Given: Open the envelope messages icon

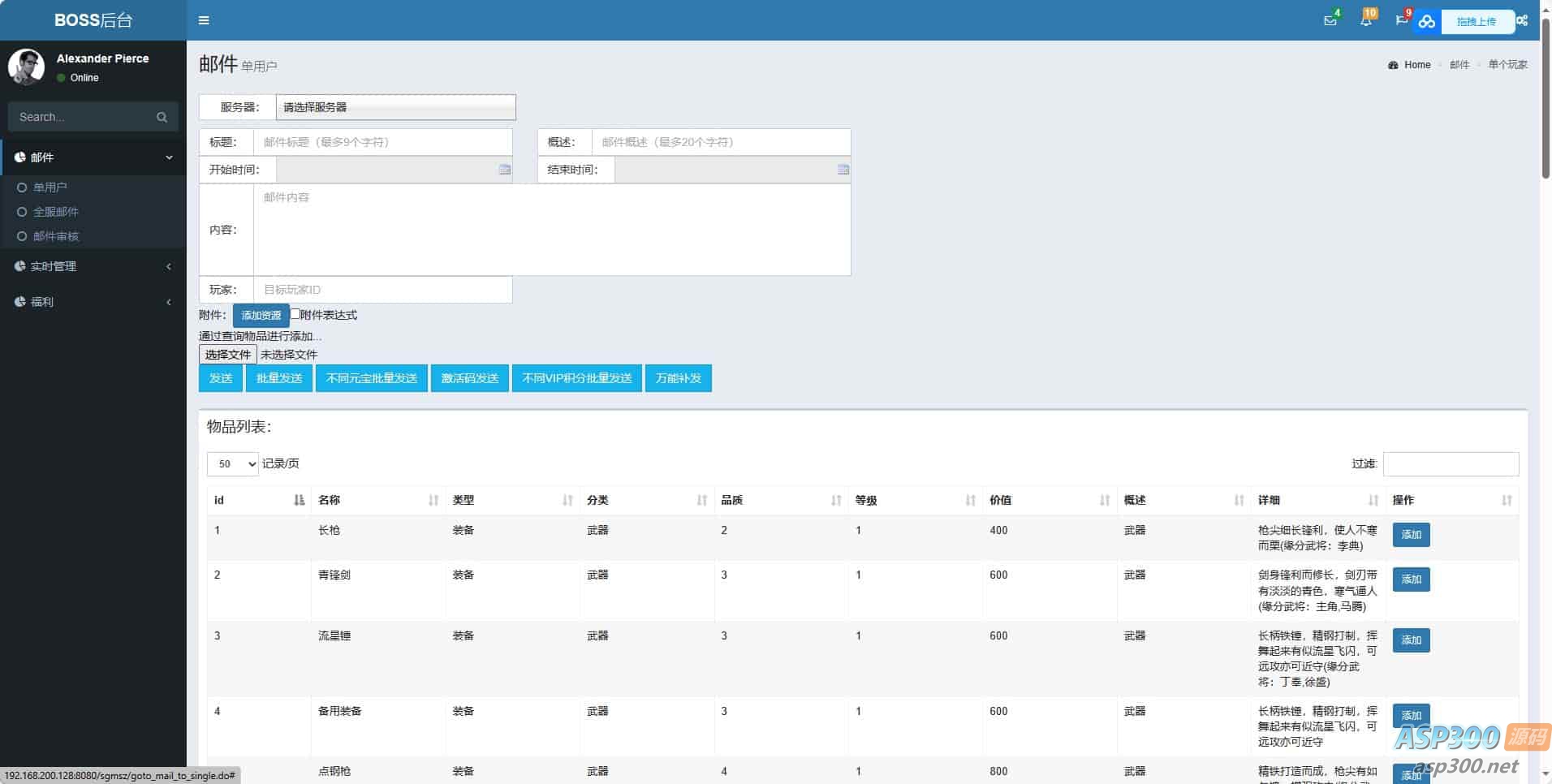Looking at the screenshot, I should point(1330,20).
